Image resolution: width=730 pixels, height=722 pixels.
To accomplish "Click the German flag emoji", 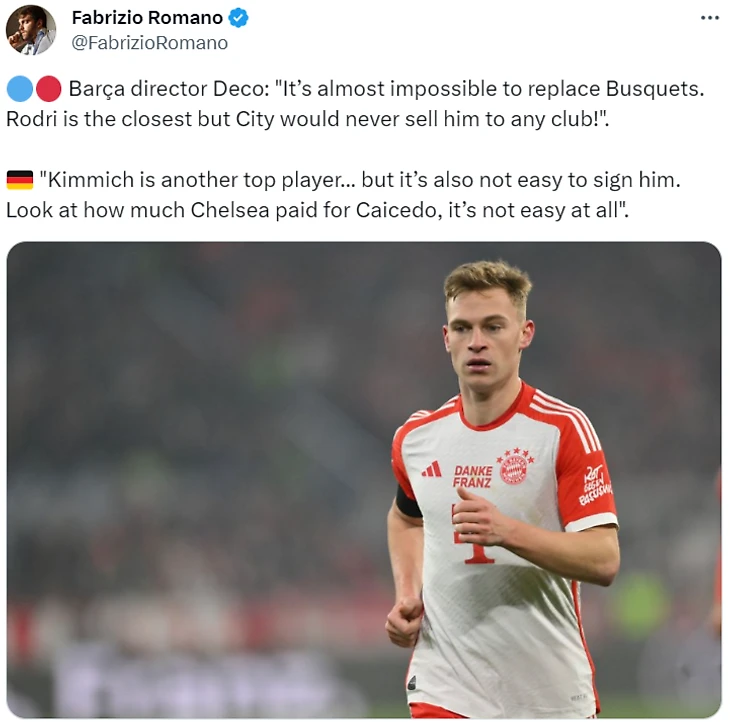I will click(x=20, y=180).
